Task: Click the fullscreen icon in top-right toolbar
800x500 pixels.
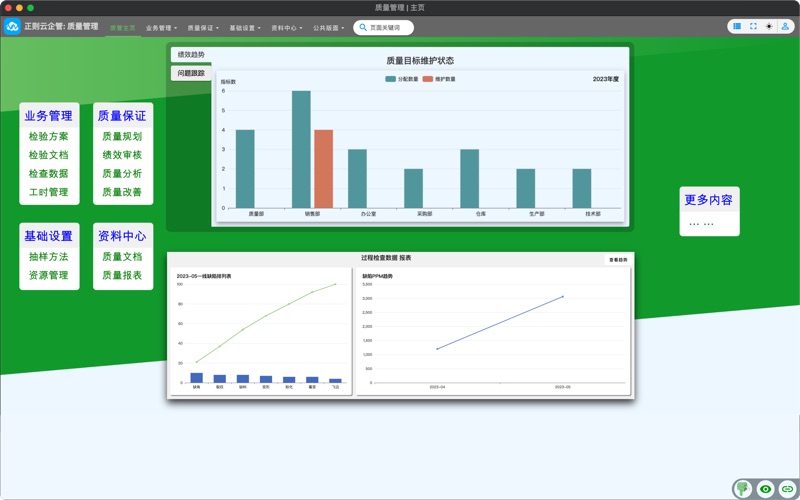Action: (753, 27)
